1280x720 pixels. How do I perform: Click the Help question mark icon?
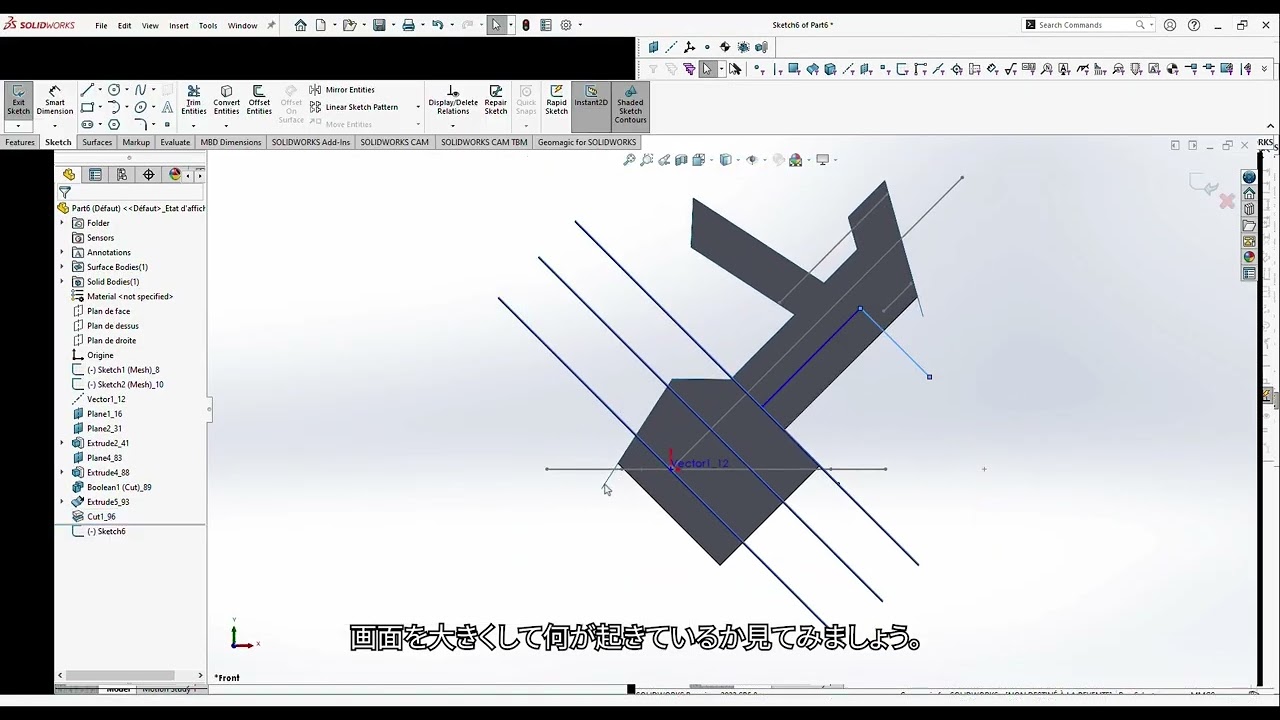[1194, 25]
